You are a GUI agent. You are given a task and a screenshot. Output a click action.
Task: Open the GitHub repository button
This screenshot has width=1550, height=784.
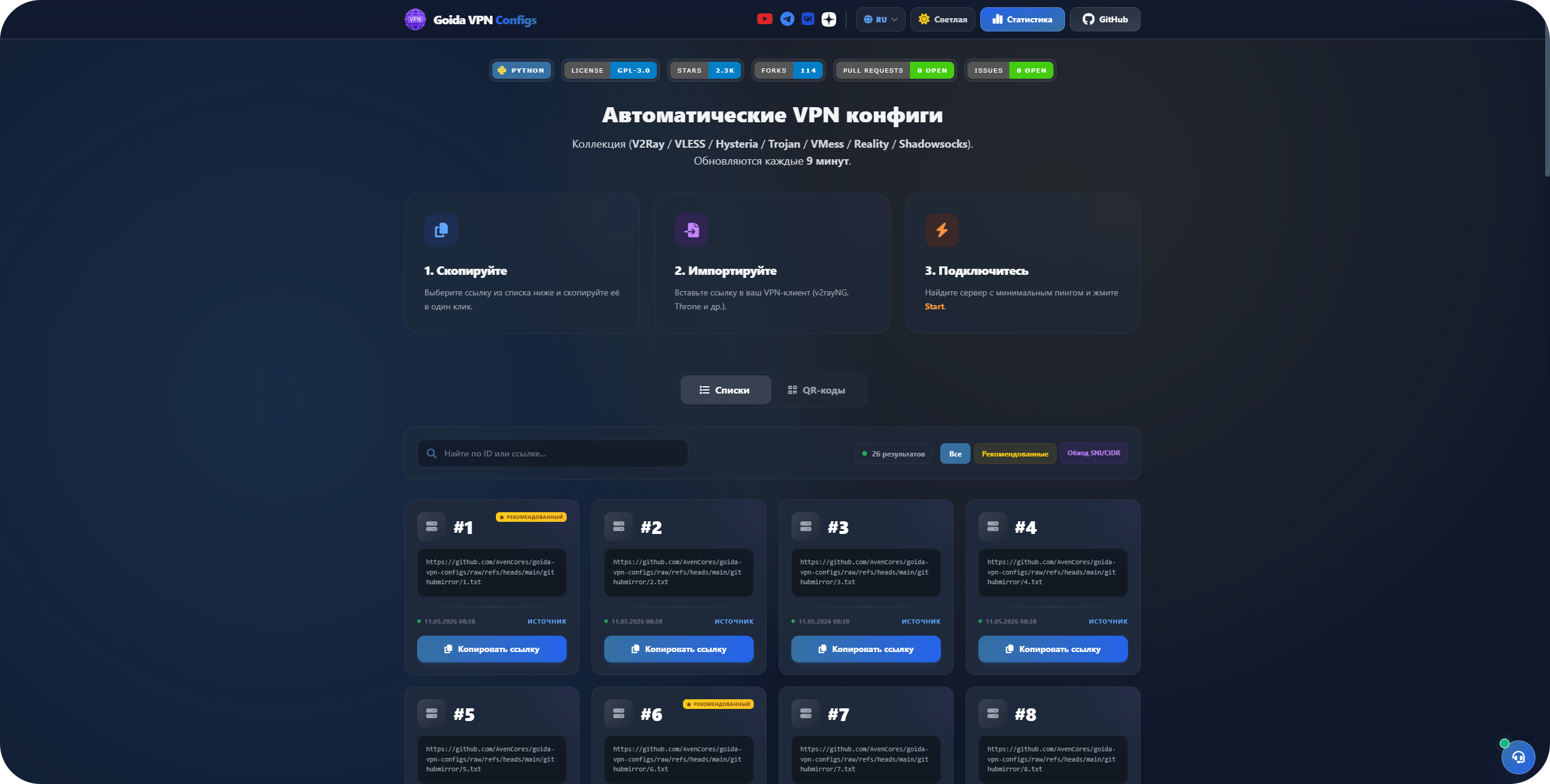pos(1105,19)
